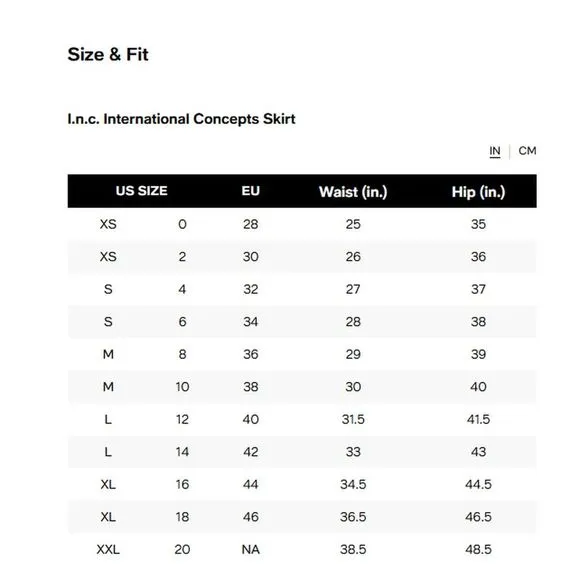
Task: Select the S size 6 row
Action: [x=302, y=322]
